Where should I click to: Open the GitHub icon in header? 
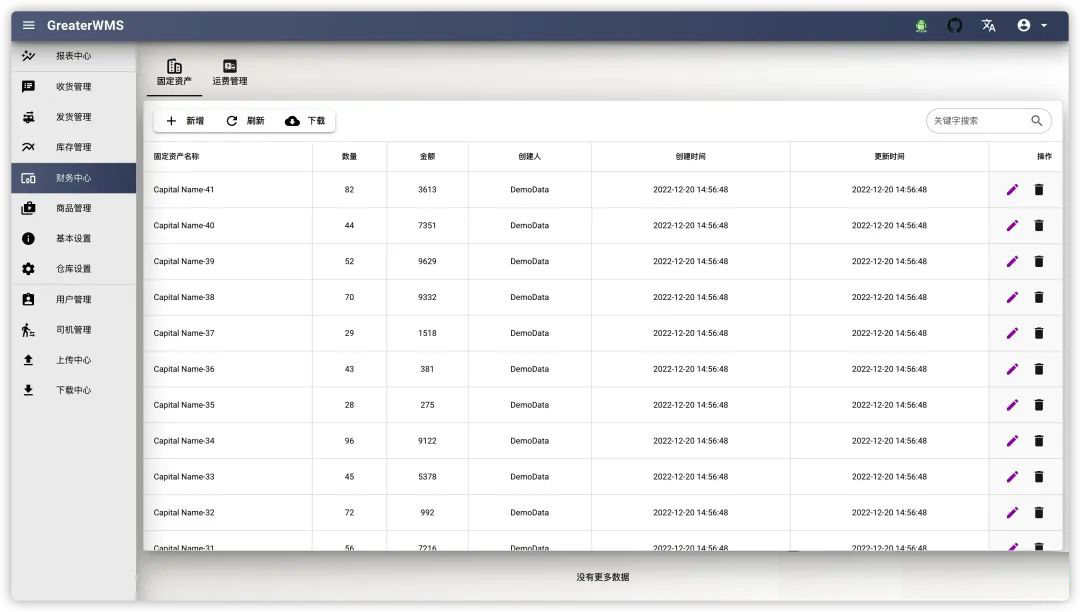[x=955, y=25]
